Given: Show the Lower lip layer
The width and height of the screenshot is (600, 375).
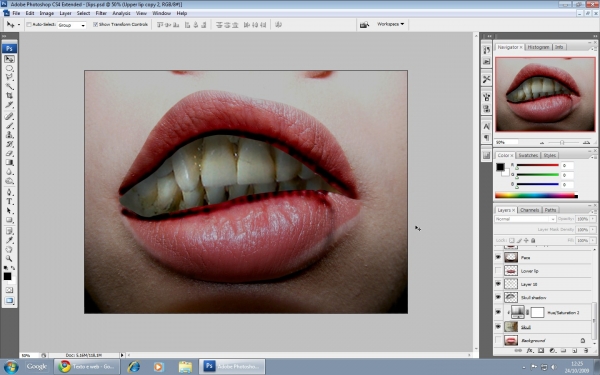Looking at the screenshot, I should pyautogui.click(x=498, y=271).
